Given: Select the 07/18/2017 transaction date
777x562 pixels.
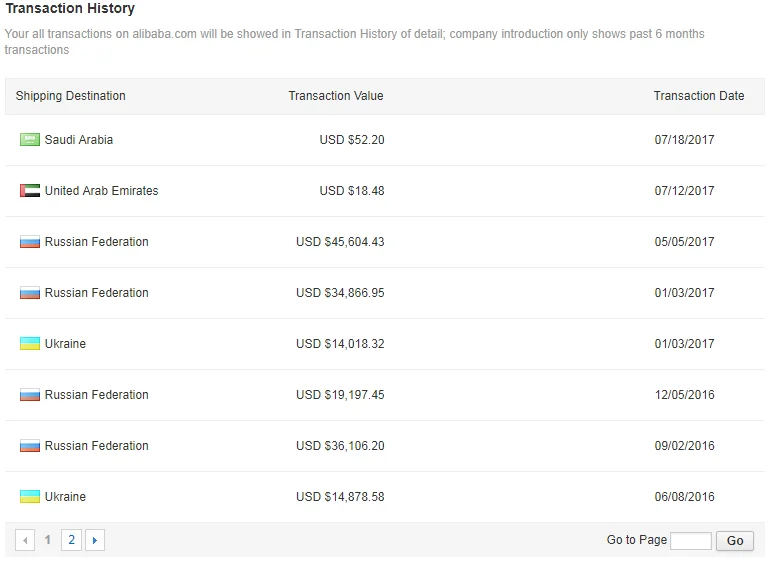Looking at the screenshot, I should (685, 140).
